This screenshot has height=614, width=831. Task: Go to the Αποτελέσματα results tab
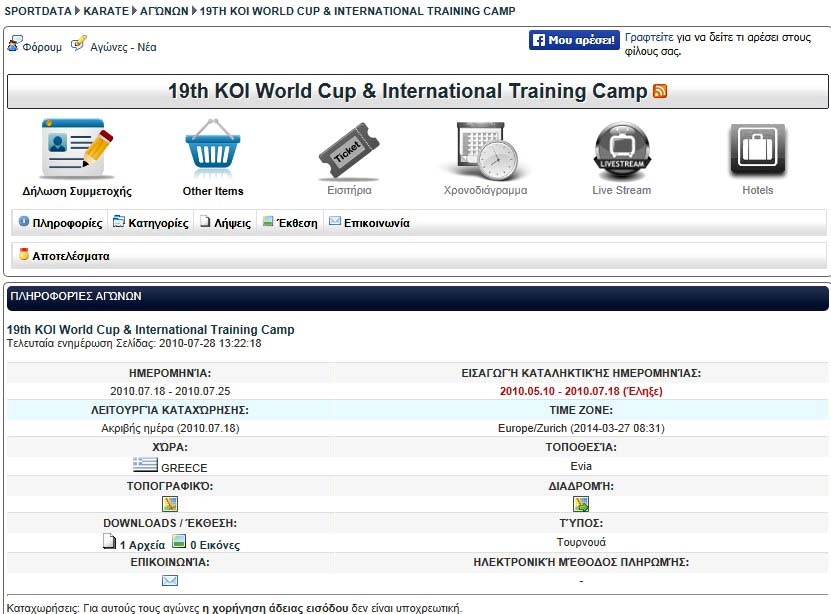70,256
